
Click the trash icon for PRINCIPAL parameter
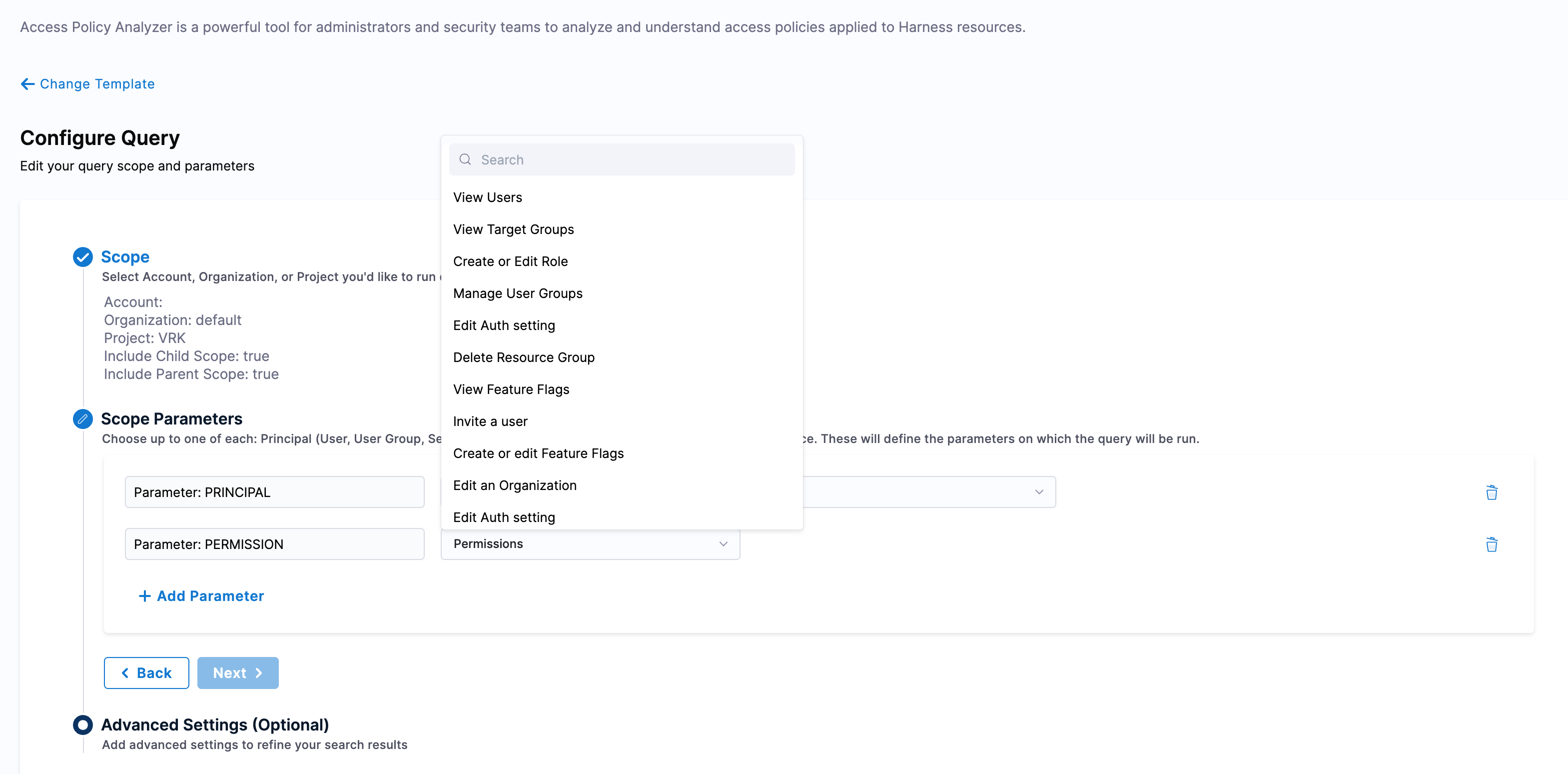click(x=1491, y=492)
